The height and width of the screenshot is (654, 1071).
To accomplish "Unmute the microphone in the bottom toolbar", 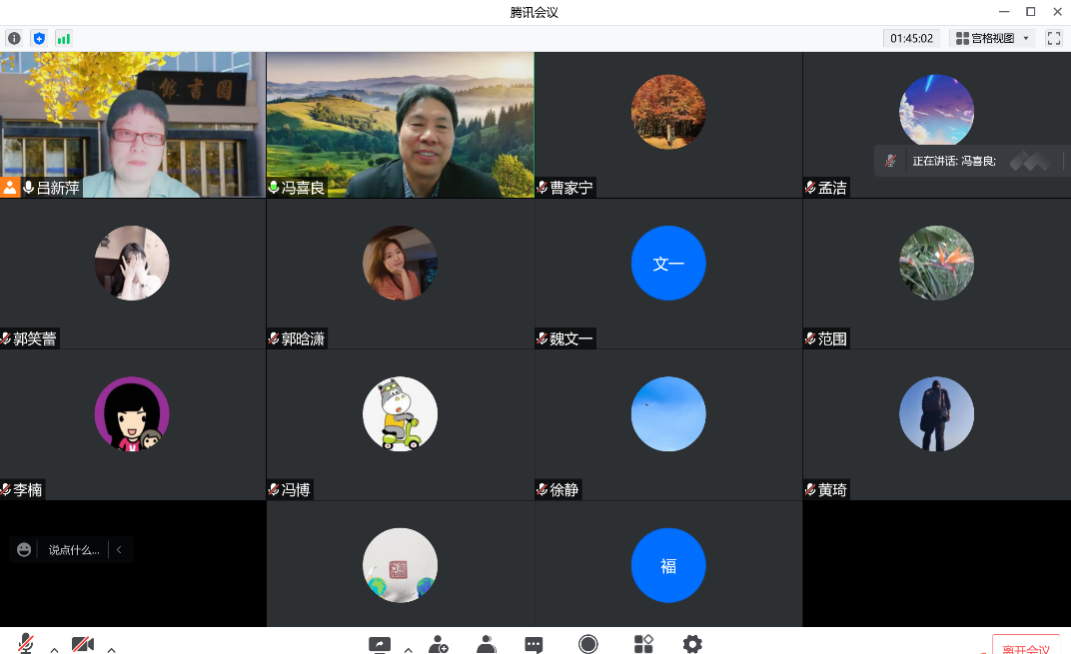I will (x=26, y=644).
